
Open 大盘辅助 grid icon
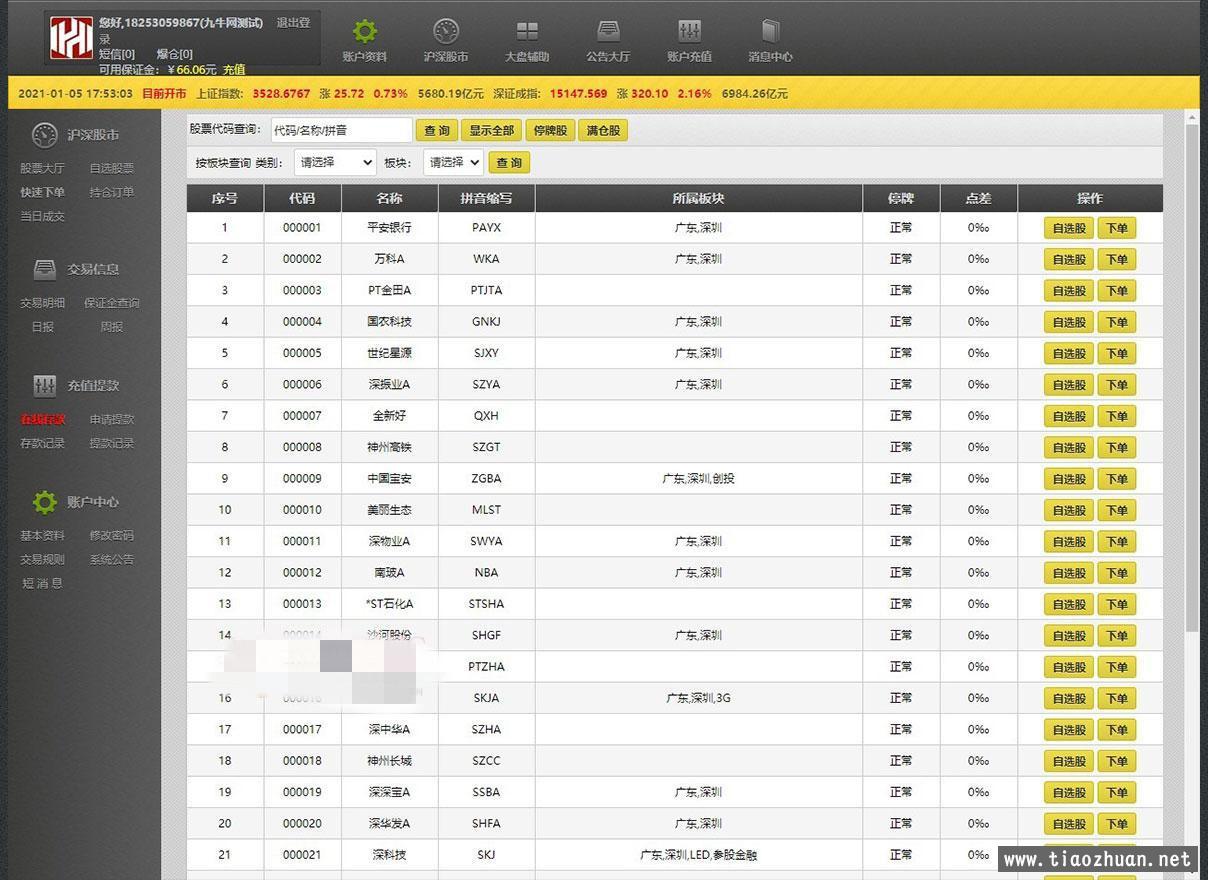point(527,31)
